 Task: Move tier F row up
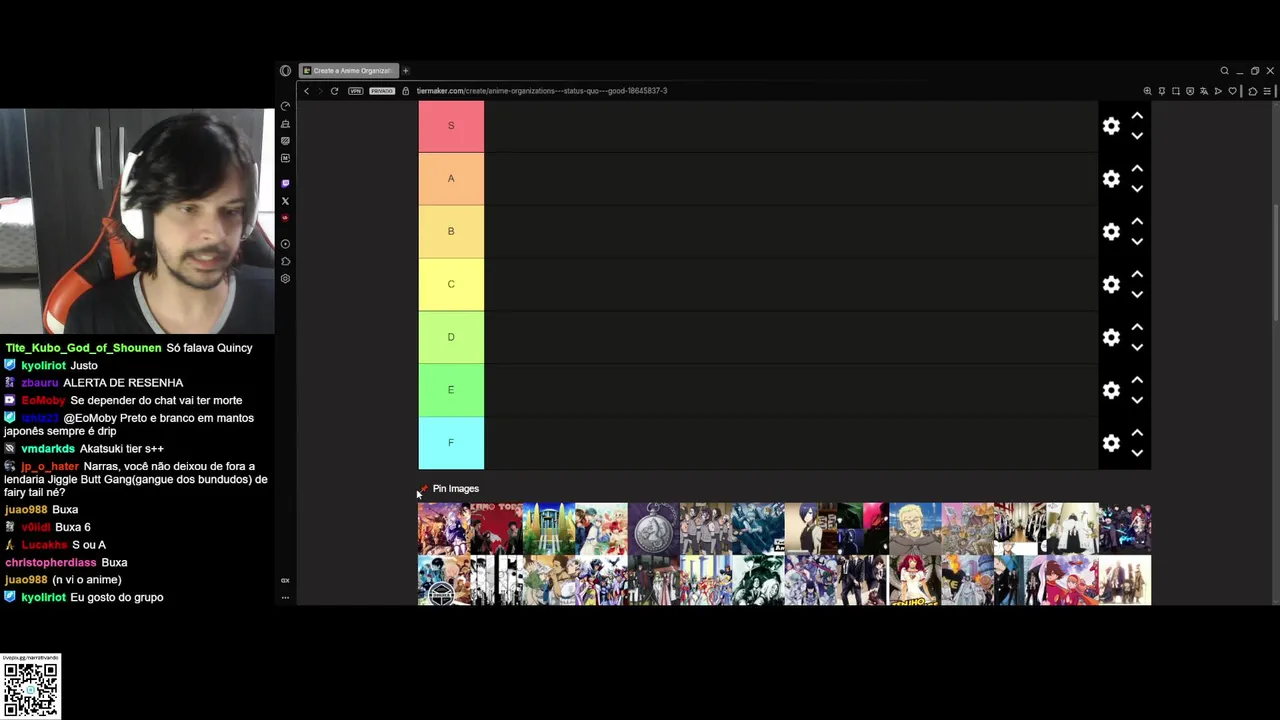pyautogui.click(x=1137, y=434)
